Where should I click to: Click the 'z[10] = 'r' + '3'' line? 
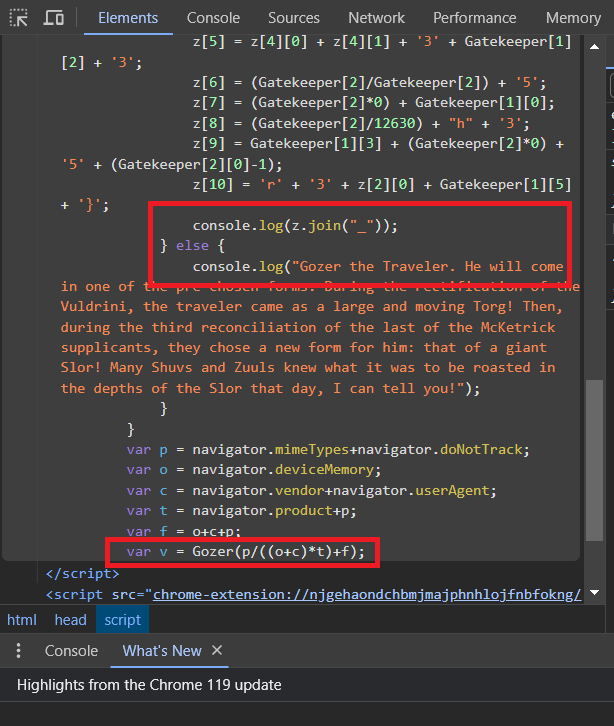point(382,184)
